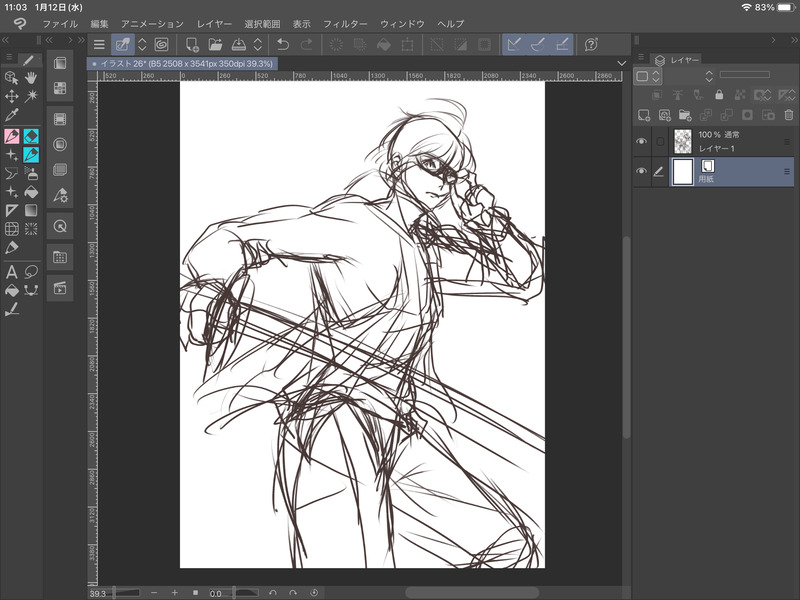
Task: Open the 編集 menu
Action: [x=99, y=24]
